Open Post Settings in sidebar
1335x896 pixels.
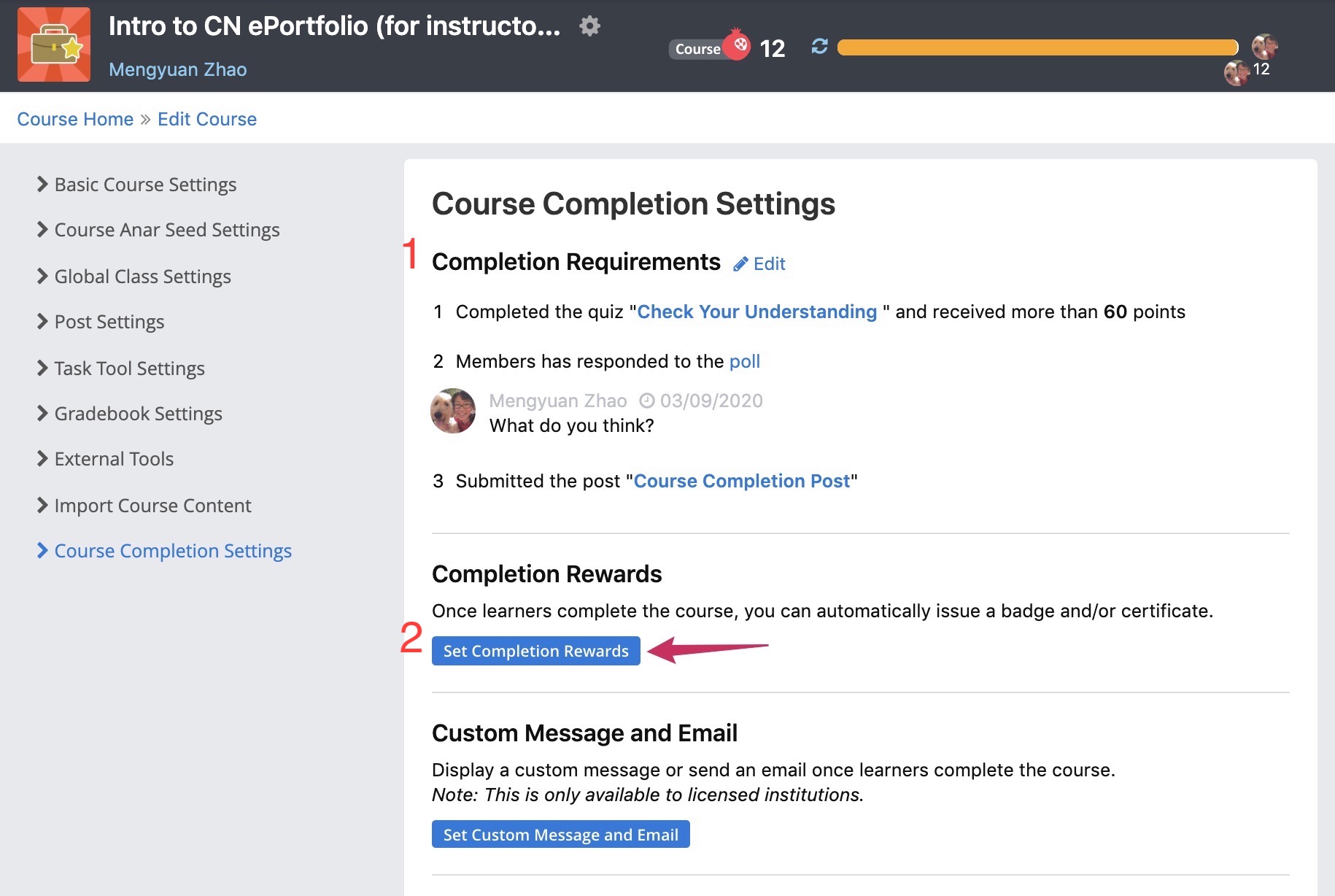[109, 322]
